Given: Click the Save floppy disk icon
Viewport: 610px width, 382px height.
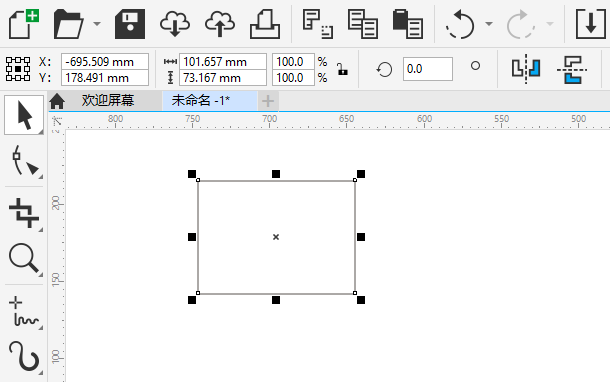Looking at the screenshot, I should 130,24.
